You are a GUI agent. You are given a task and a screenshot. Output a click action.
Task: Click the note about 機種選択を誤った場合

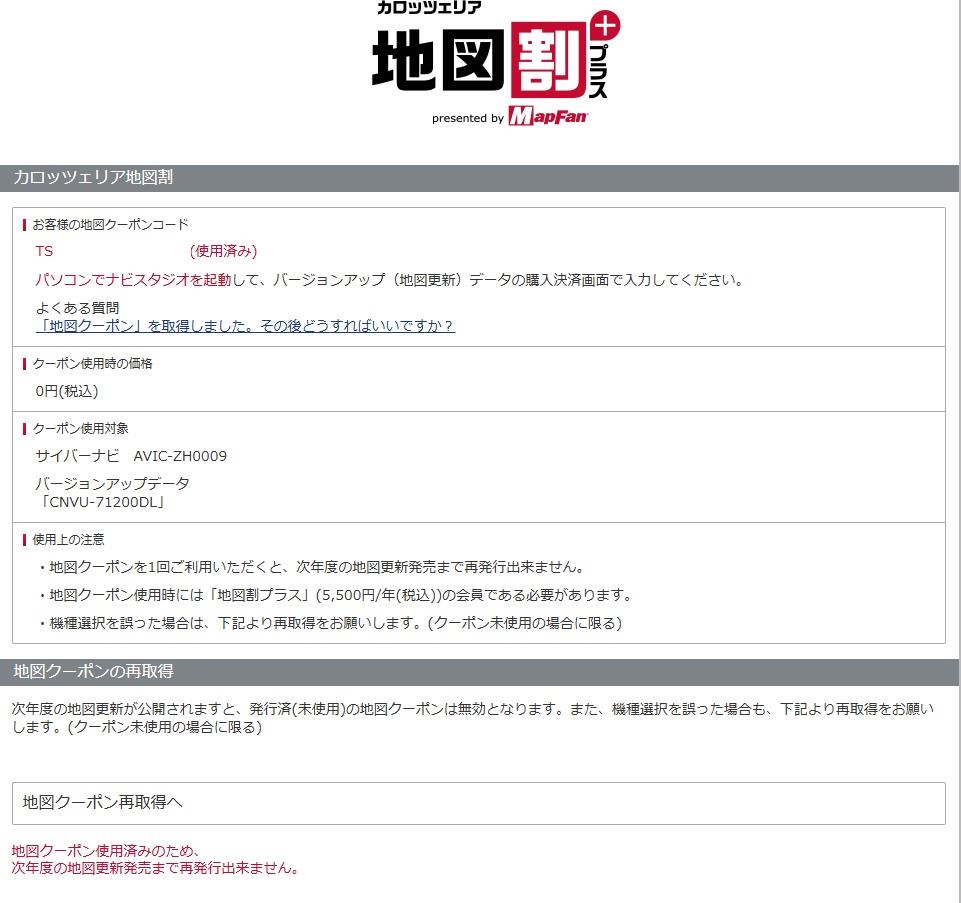330,623
